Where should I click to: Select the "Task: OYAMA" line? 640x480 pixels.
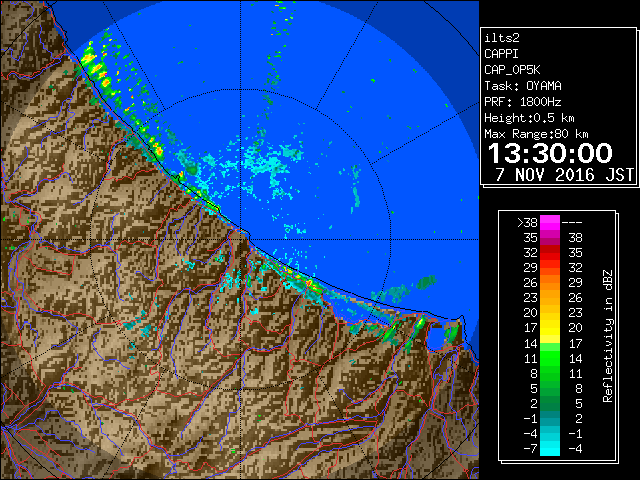click(523, 86)
